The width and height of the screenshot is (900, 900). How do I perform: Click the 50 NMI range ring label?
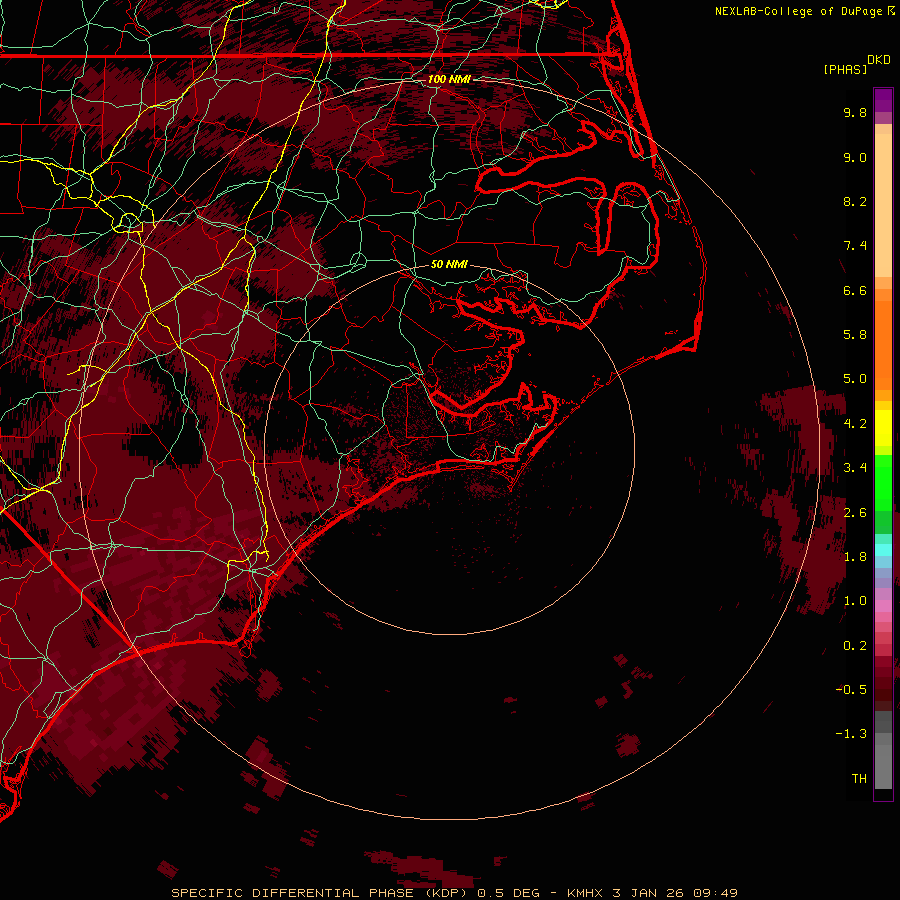click(449, 264)
